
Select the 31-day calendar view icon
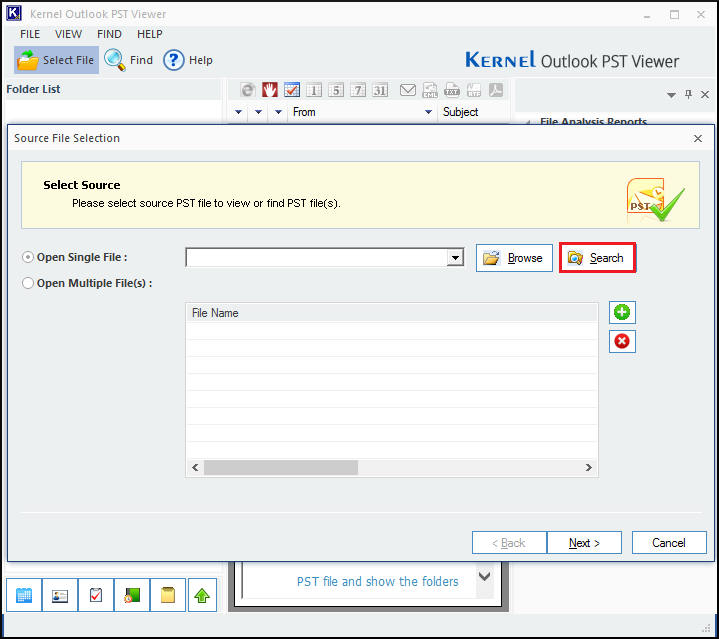coord(380,90)
